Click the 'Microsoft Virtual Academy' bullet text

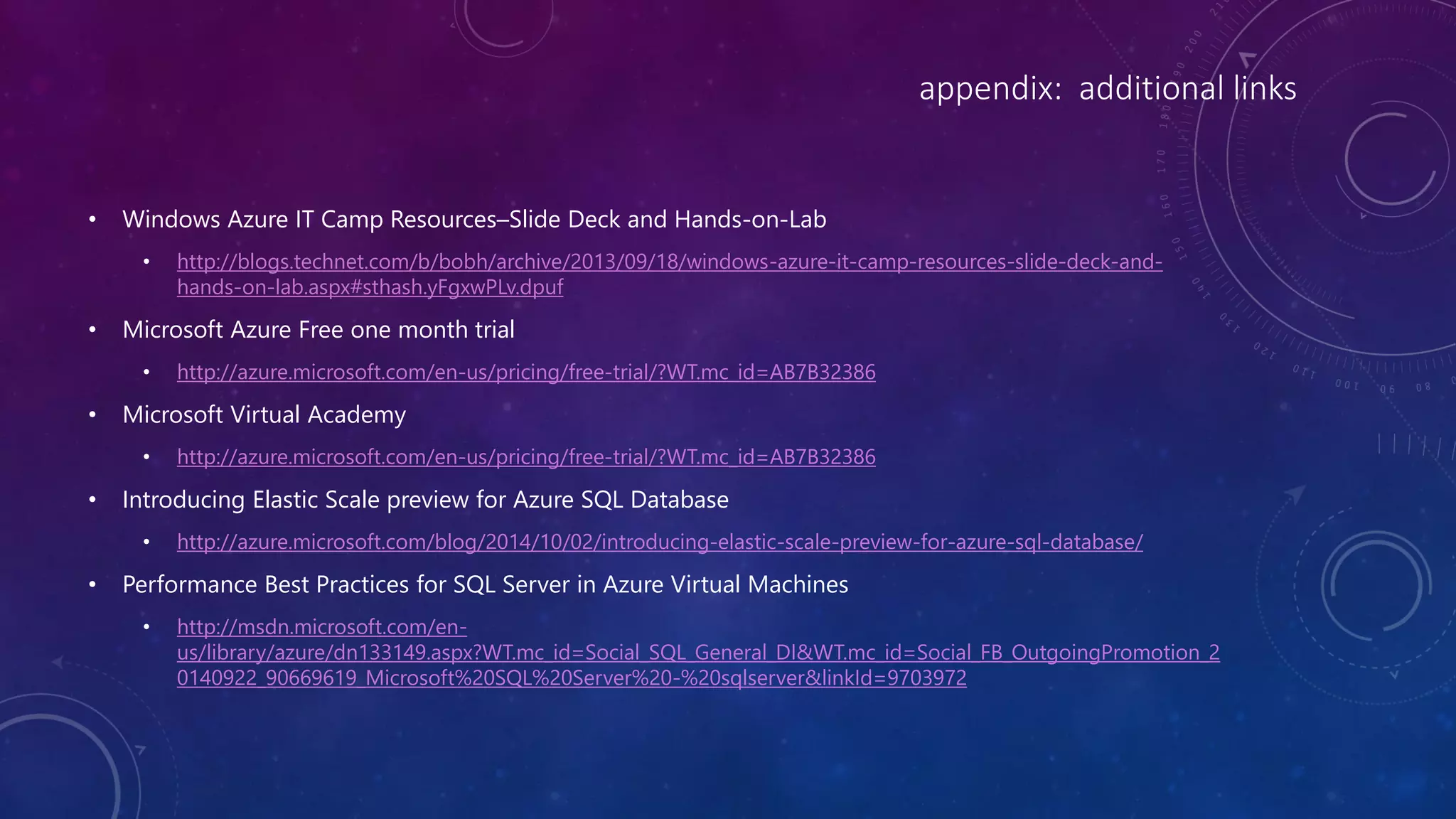pos(264,414)
